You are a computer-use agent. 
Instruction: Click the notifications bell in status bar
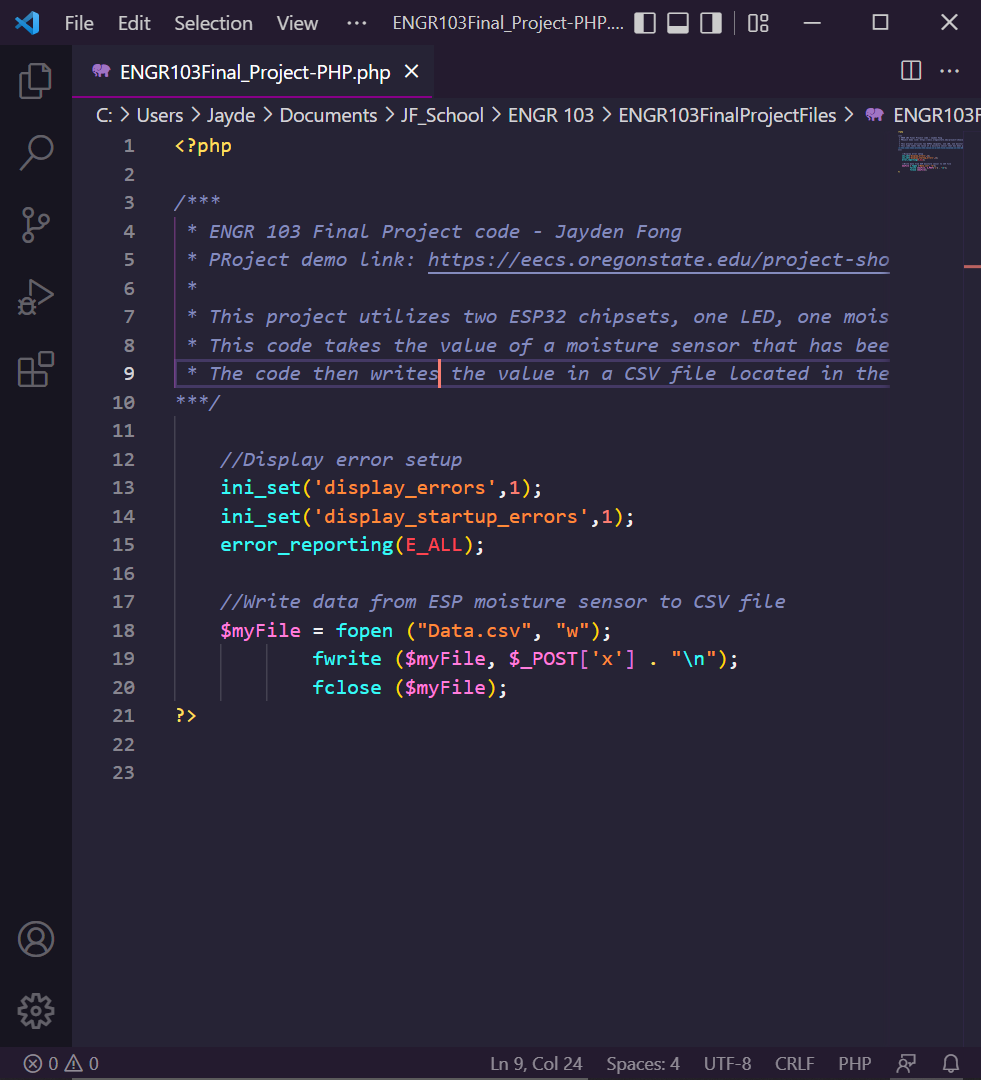point(951,1063)
